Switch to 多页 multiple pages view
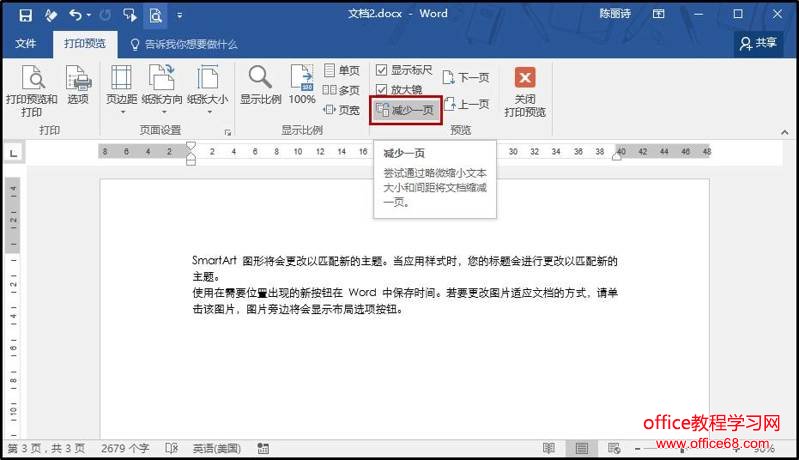 (x=341, y=90)
